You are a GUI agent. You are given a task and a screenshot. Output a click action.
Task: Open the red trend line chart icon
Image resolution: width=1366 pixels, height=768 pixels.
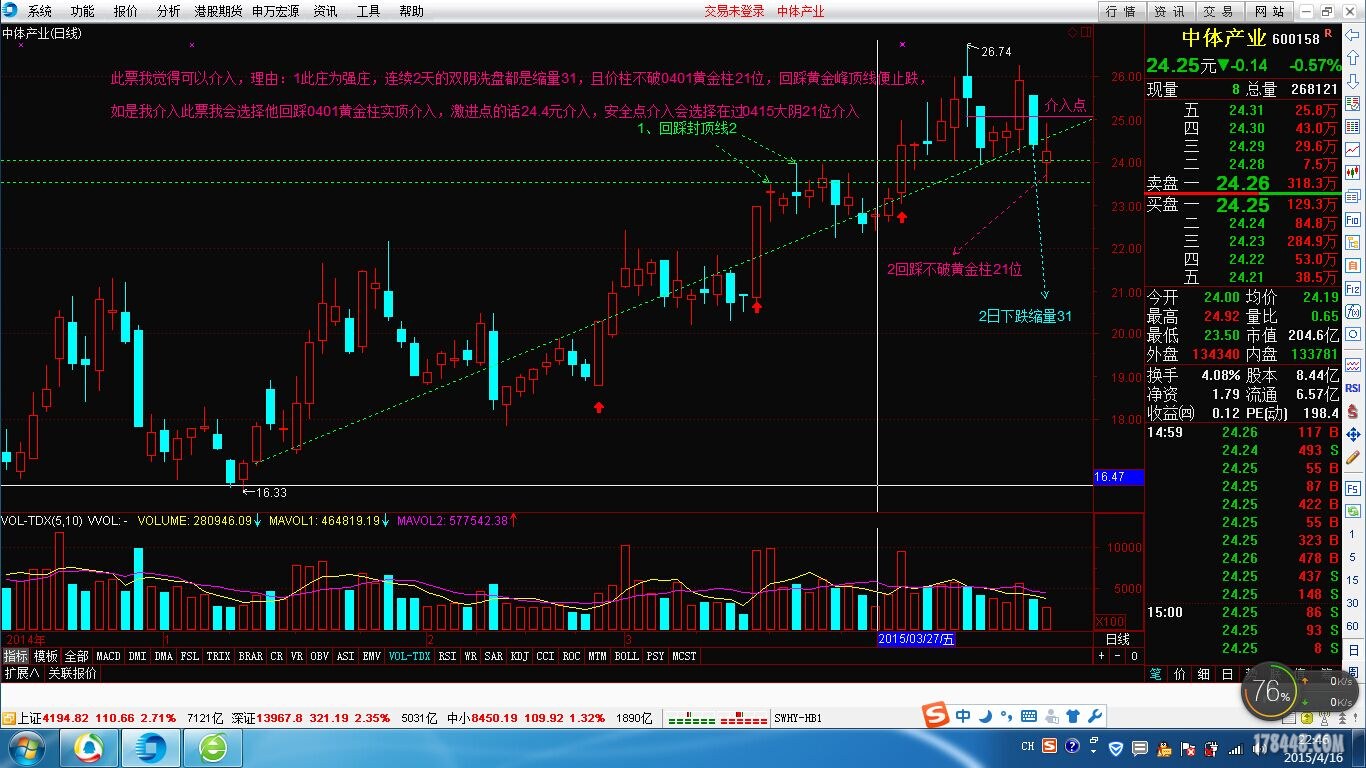[1352, 150]
